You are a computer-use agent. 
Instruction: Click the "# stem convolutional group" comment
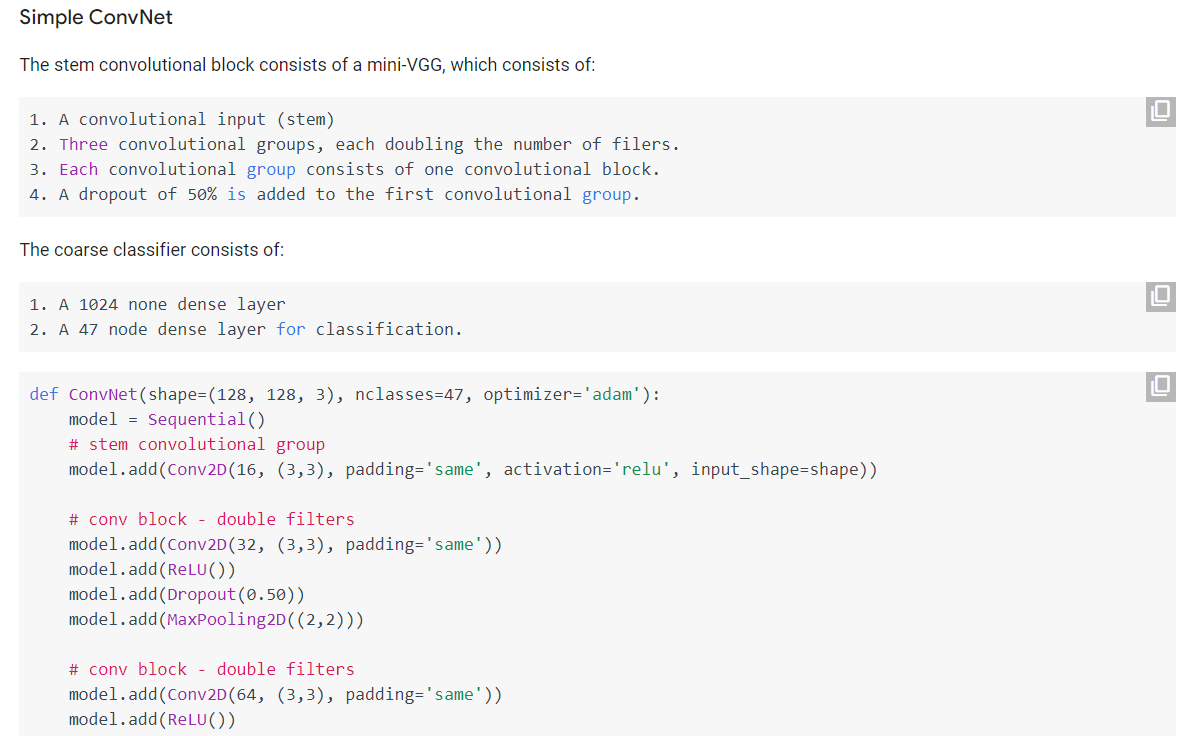[197, 444]
